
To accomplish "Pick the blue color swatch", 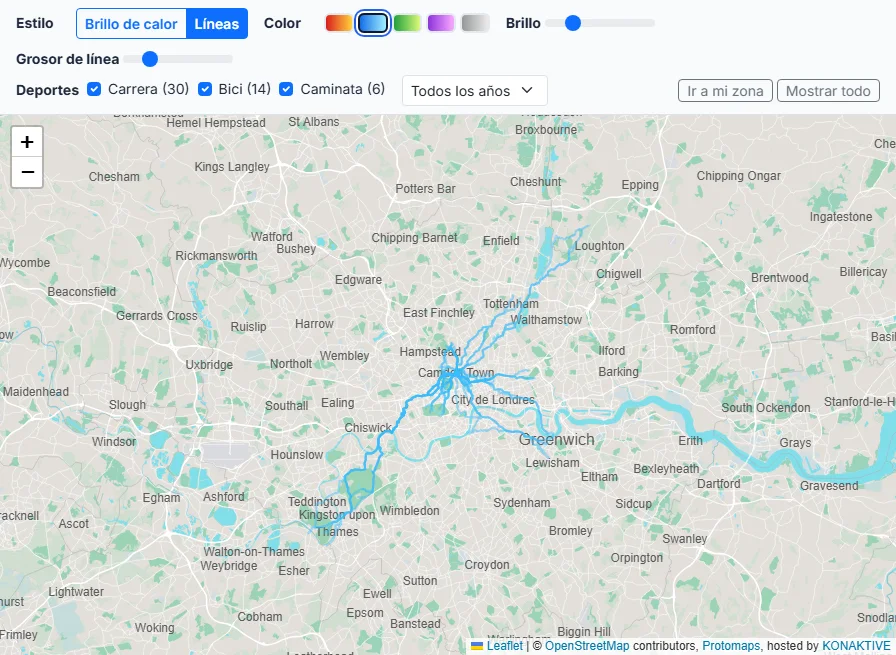I will pyautogui.click(x=373, y=23).
